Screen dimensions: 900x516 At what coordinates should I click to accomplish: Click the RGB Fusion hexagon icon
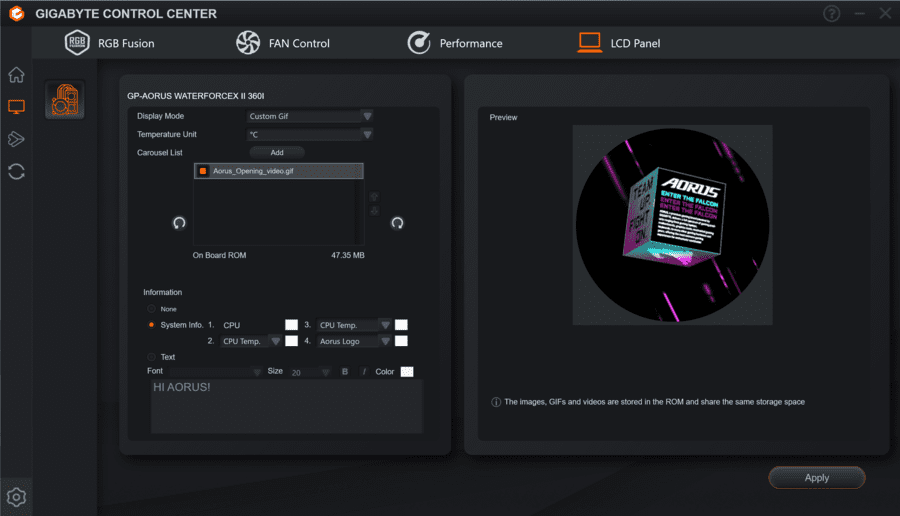pyautogui.click(x=77, y=42)
